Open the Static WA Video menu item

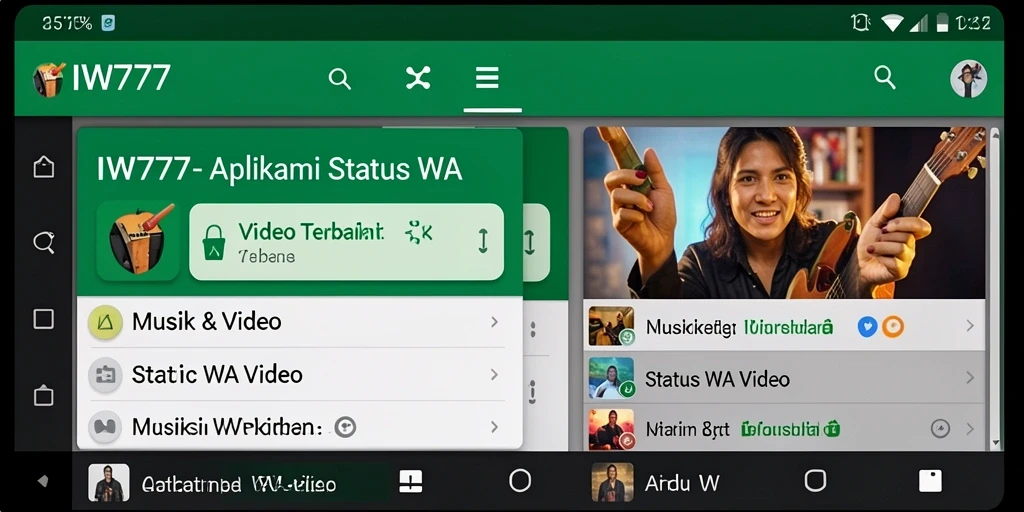300,374
